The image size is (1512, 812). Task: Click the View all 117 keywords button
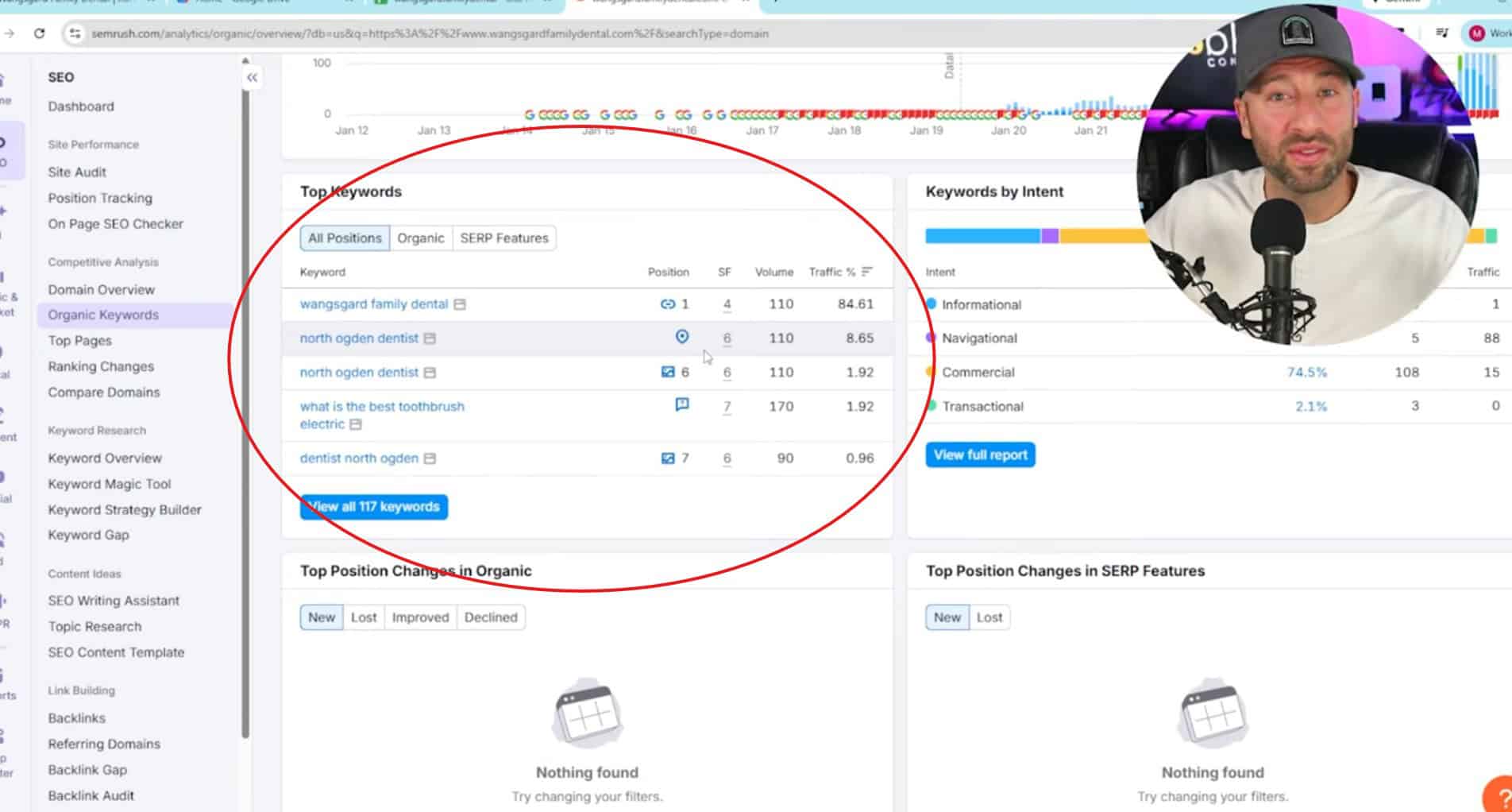point(373,506)
